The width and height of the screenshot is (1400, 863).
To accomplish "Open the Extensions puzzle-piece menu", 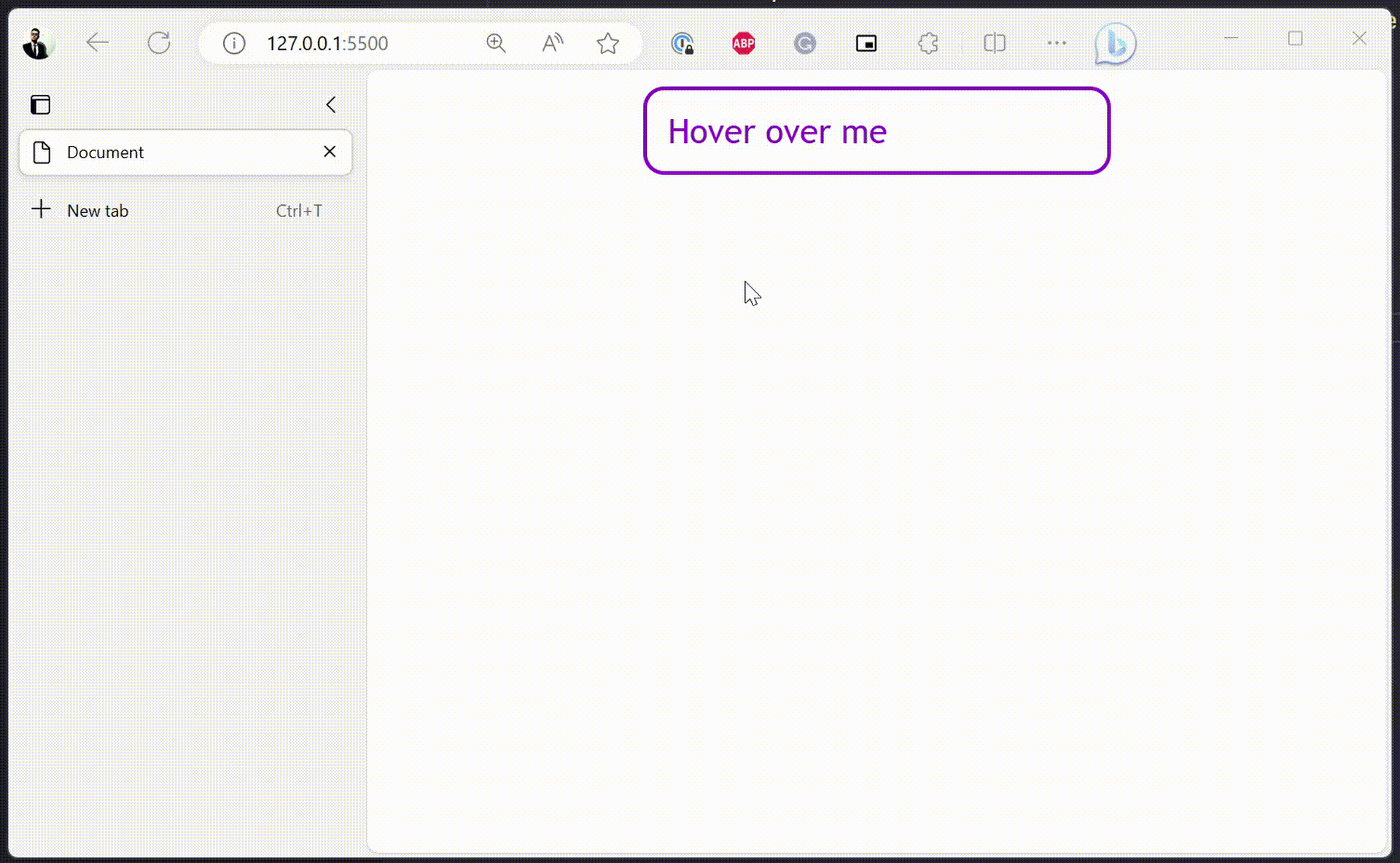I will tap(927, 43).
